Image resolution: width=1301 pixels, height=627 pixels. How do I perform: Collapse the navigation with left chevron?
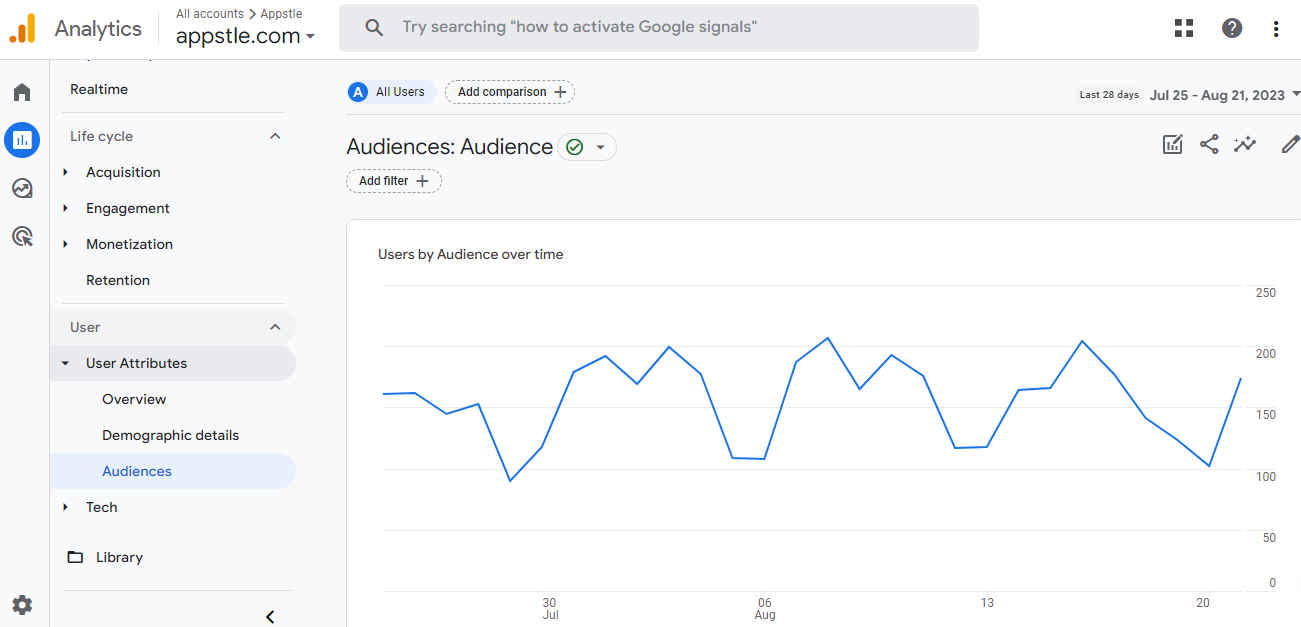point(270,616)
